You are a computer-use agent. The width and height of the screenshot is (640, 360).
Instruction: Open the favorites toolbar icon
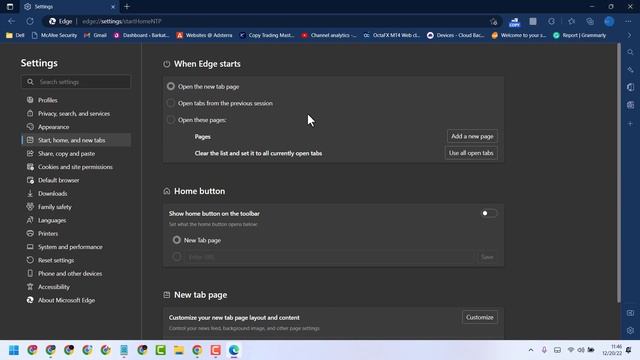point(571,21)
